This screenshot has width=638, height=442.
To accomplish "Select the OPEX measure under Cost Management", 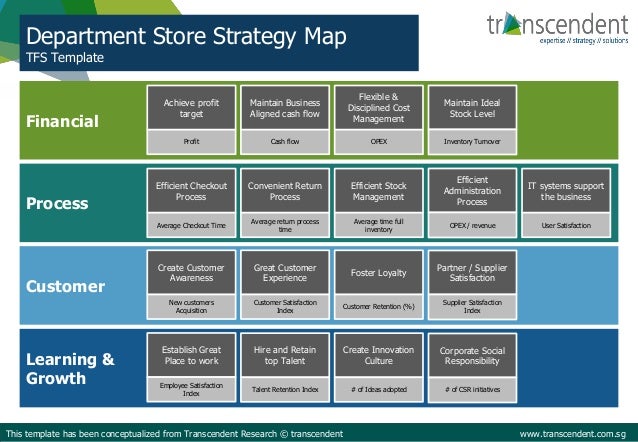I will click(378, 142).
